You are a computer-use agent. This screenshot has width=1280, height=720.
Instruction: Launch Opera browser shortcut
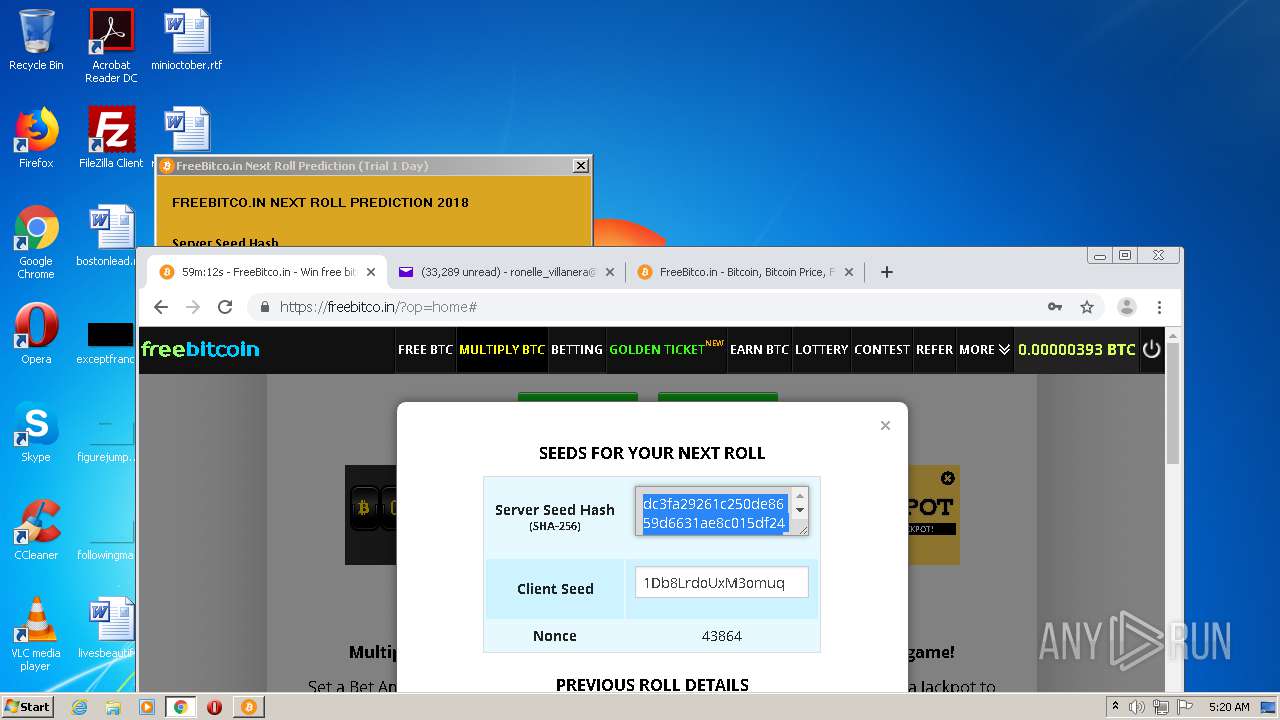click(x=36, y=334)
